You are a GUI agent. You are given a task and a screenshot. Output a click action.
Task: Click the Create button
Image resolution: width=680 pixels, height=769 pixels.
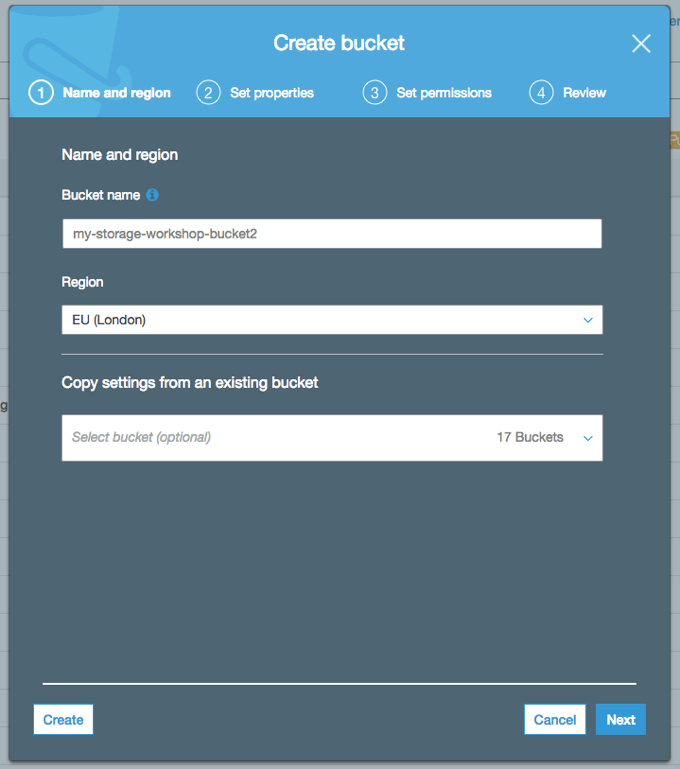63,719
